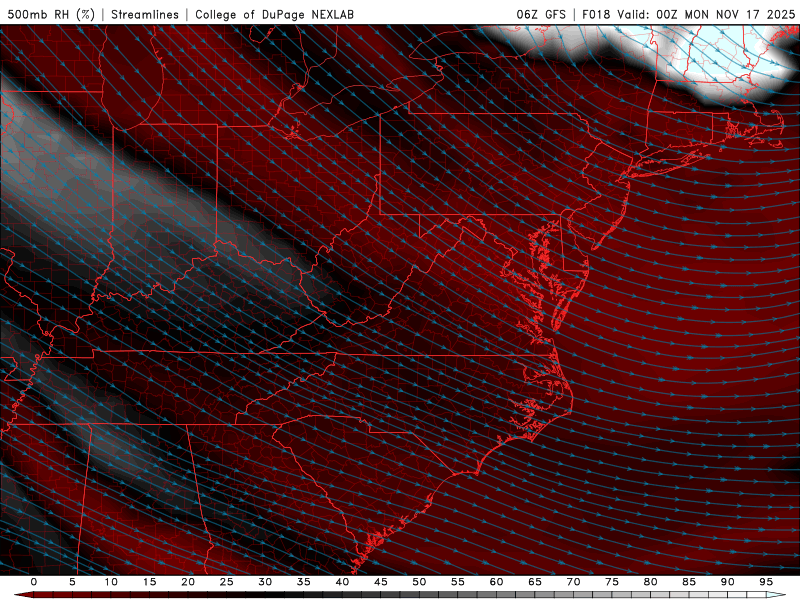Viewport: 800px width, 600px height.
Task: Click the 5 value on the color scale
Action: click(x=72, y=582)
